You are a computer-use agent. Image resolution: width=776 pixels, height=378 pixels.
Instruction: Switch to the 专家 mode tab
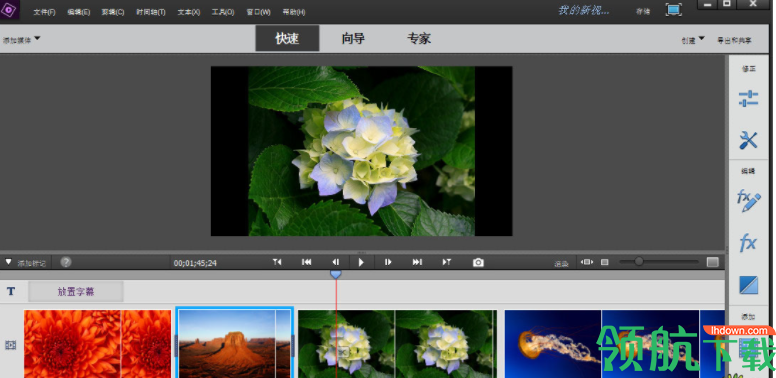point(419,39)
